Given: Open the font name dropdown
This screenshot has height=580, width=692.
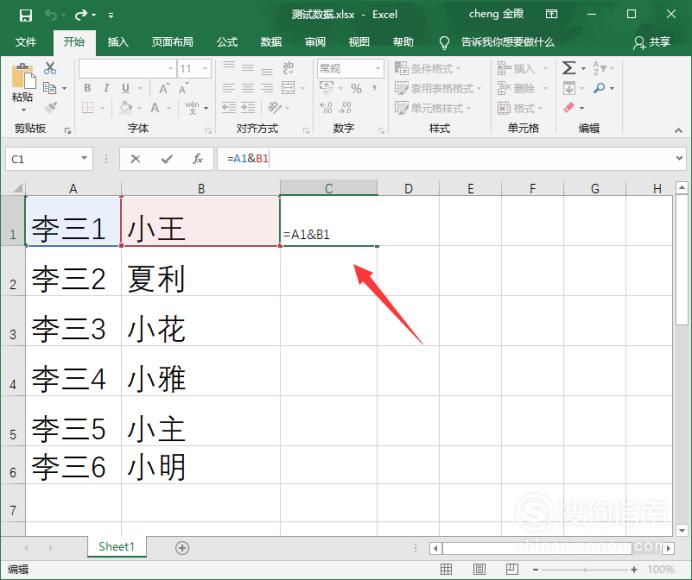Looking at the screenshot, I should click(x=171, y=68).
